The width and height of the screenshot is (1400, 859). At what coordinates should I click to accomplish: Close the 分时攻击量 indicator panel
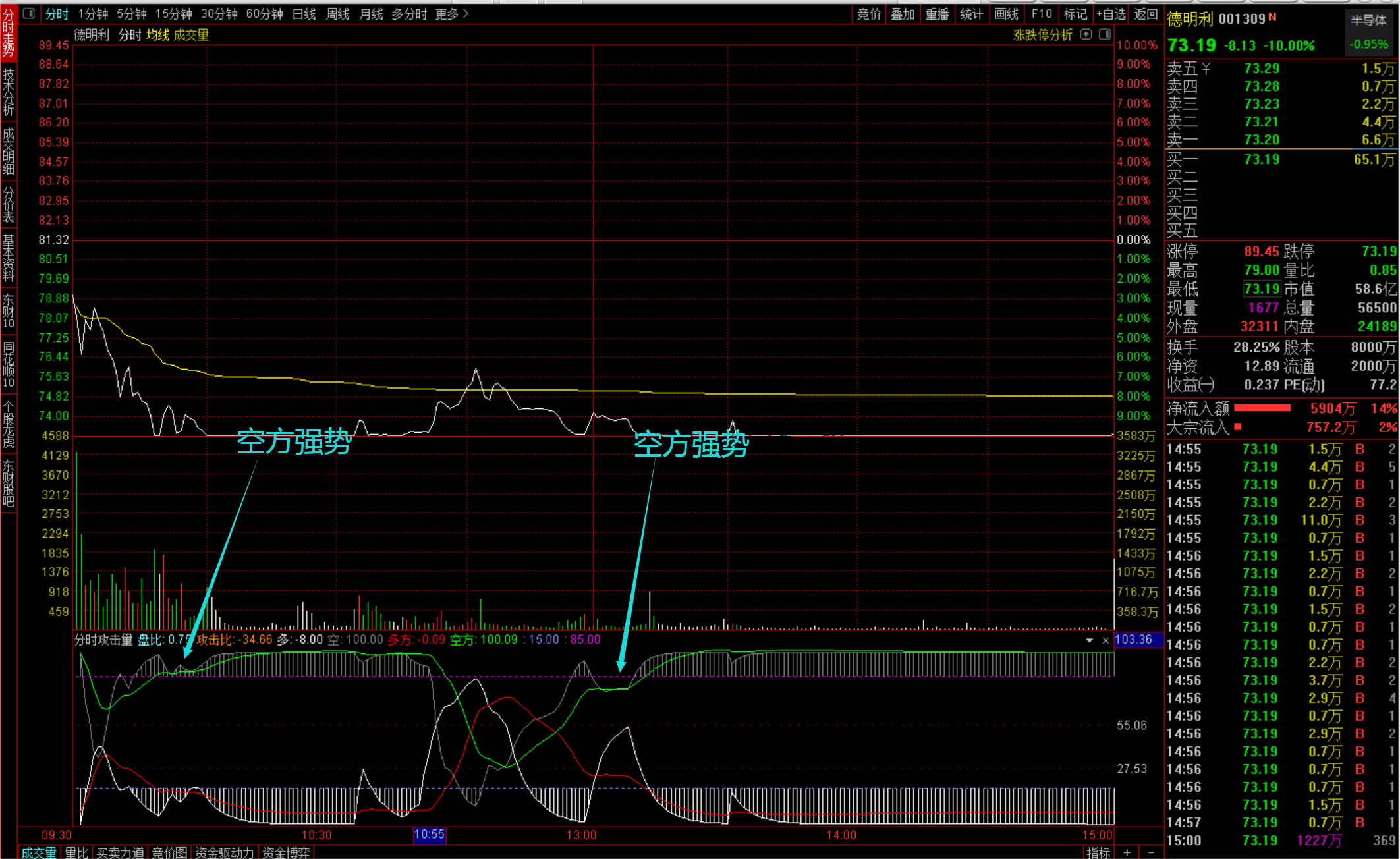[1106, 640]
